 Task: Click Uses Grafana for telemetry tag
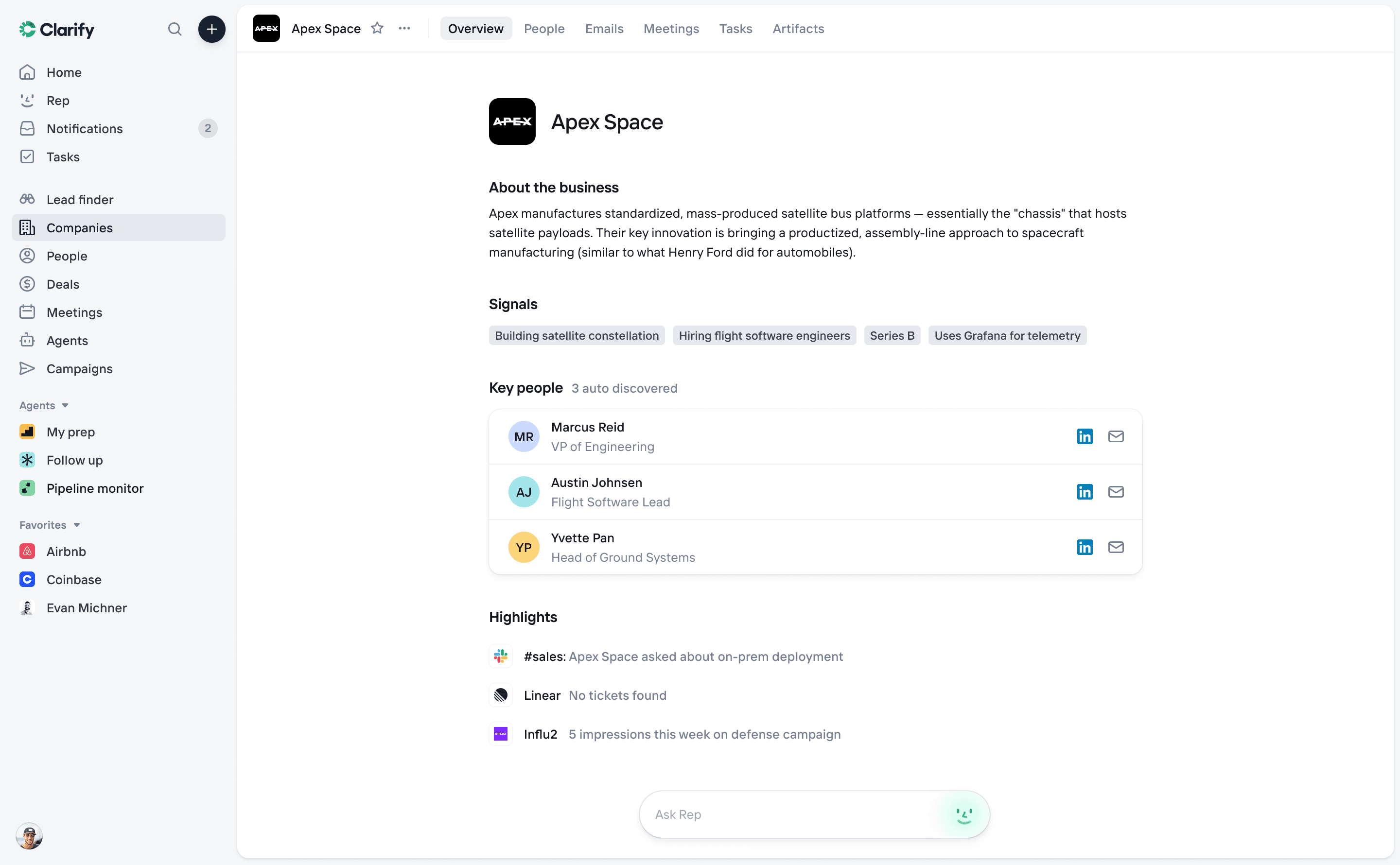point(1007,335)
